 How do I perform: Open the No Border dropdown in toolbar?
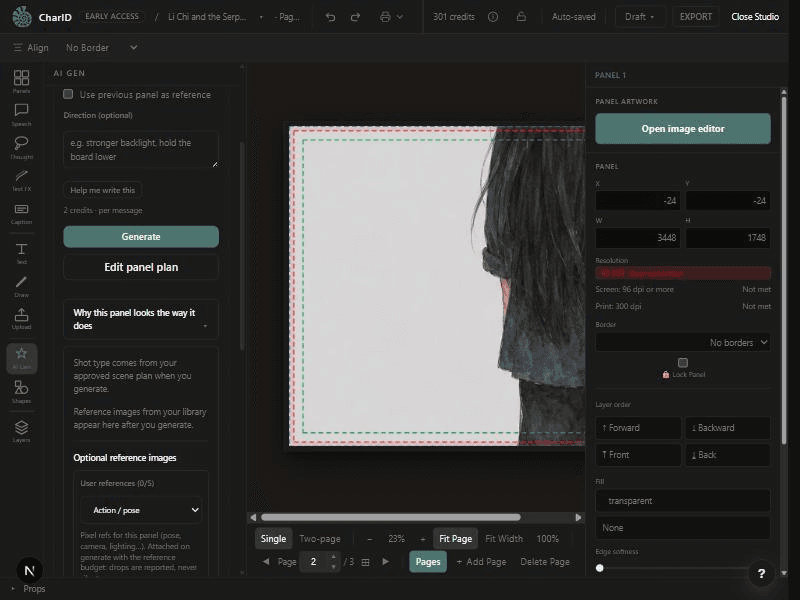click(102, 47)
